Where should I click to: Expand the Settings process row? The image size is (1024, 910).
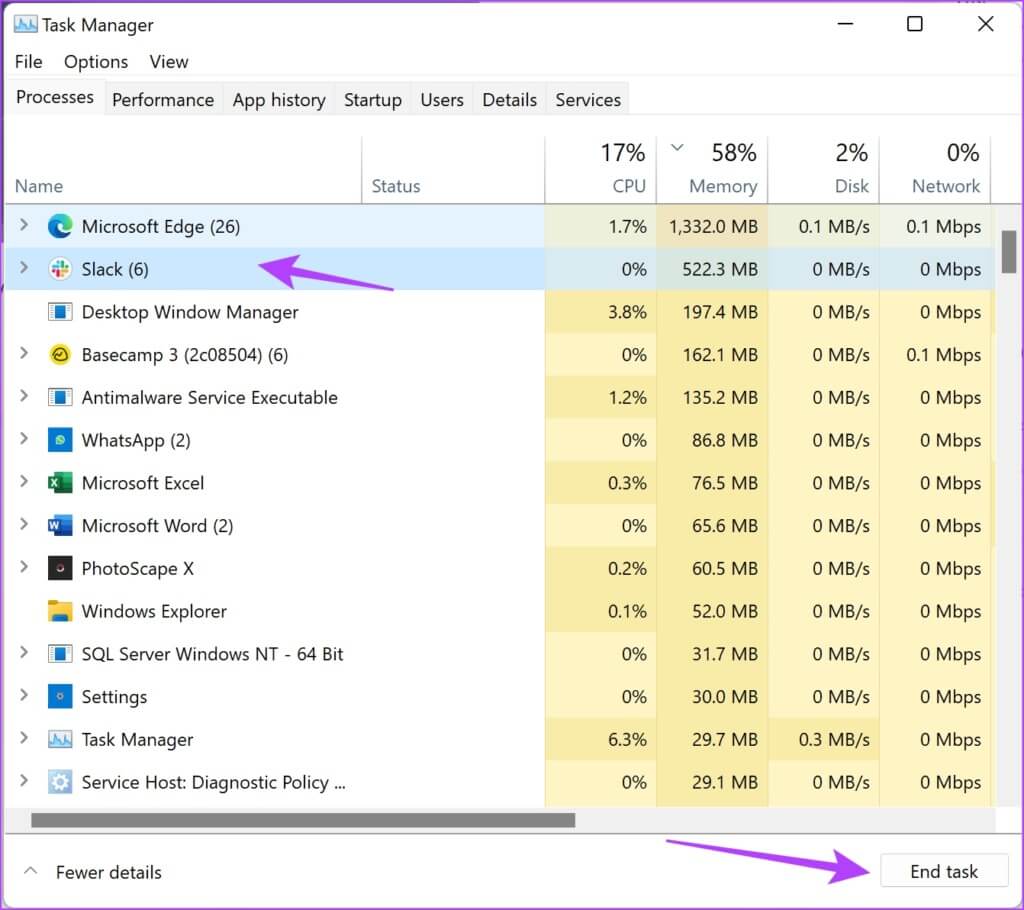[24, 695]
